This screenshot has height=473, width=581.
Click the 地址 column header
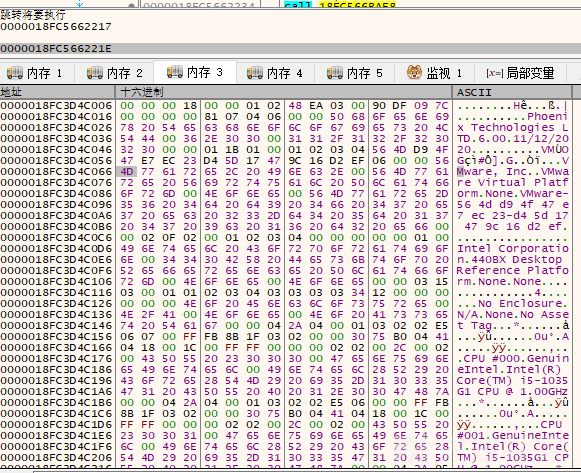(57, 92)
